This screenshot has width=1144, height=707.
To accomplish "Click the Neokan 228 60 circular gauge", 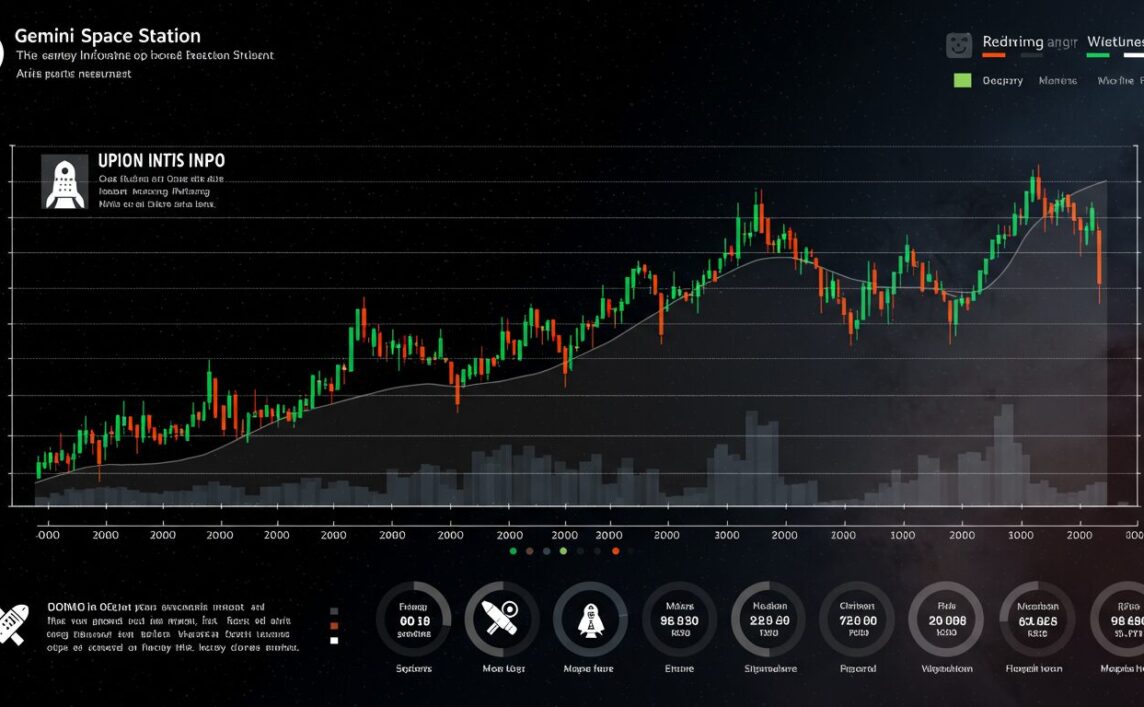I will tap(768, 619).
